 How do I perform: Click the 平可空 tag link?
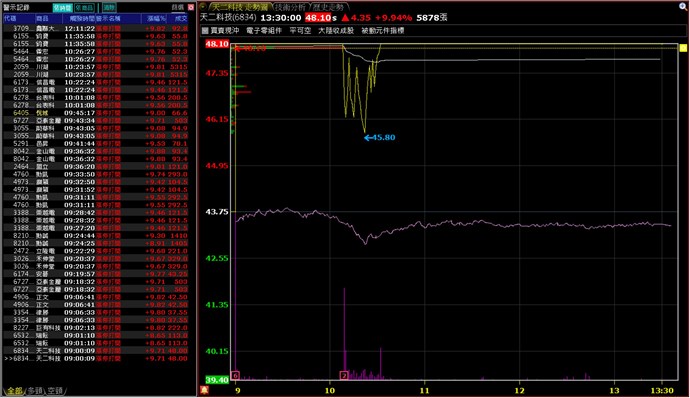[x=300, y=30]
